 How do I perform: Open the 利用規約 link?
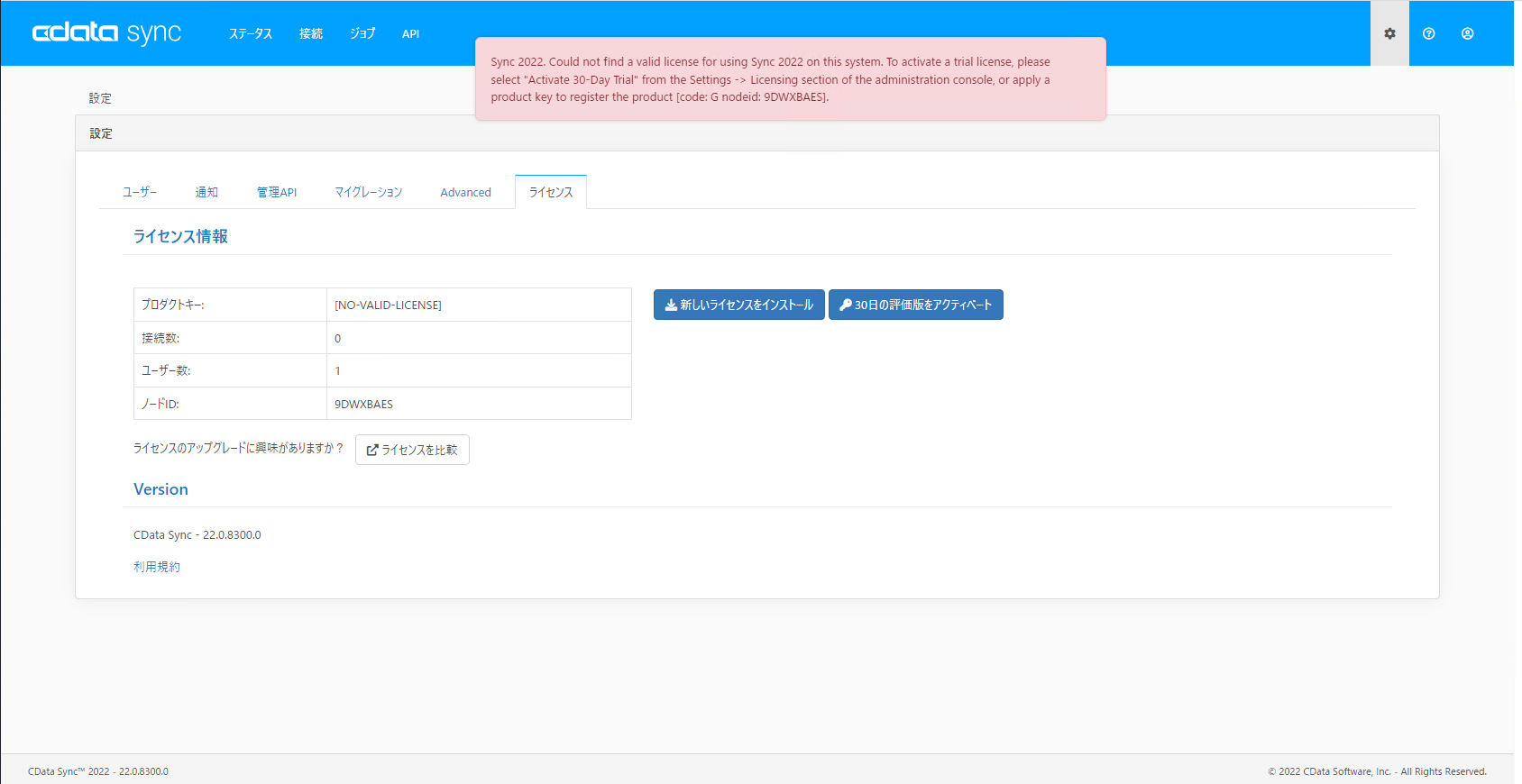point(157,567)
